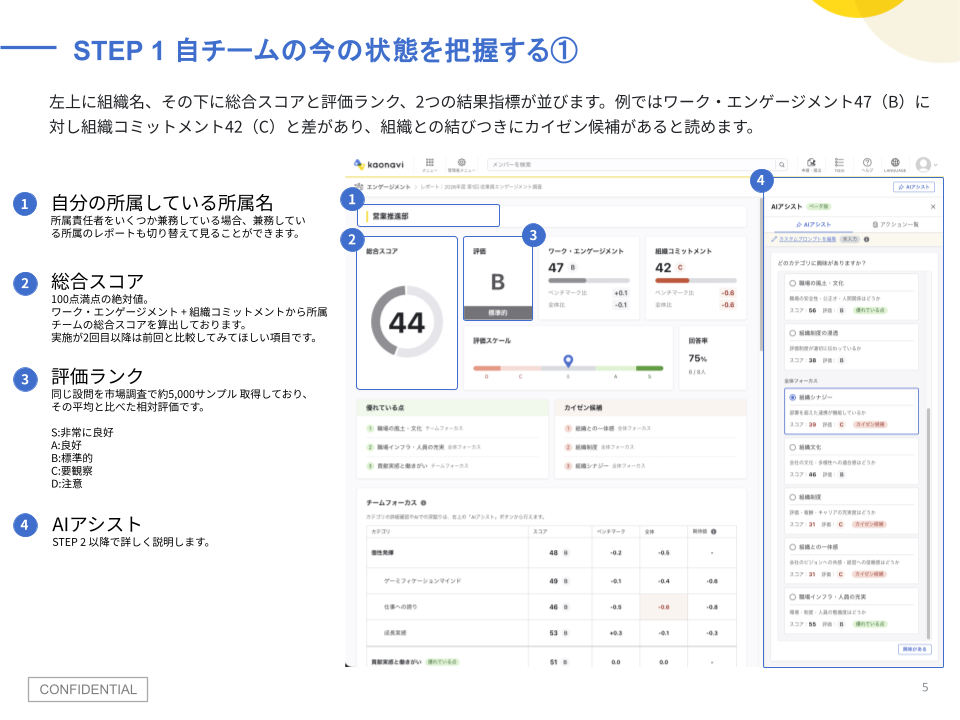Click the 成長実感 table row
Image resolution: width=960 pixels, height=720 pixels.
pos(551,633)
